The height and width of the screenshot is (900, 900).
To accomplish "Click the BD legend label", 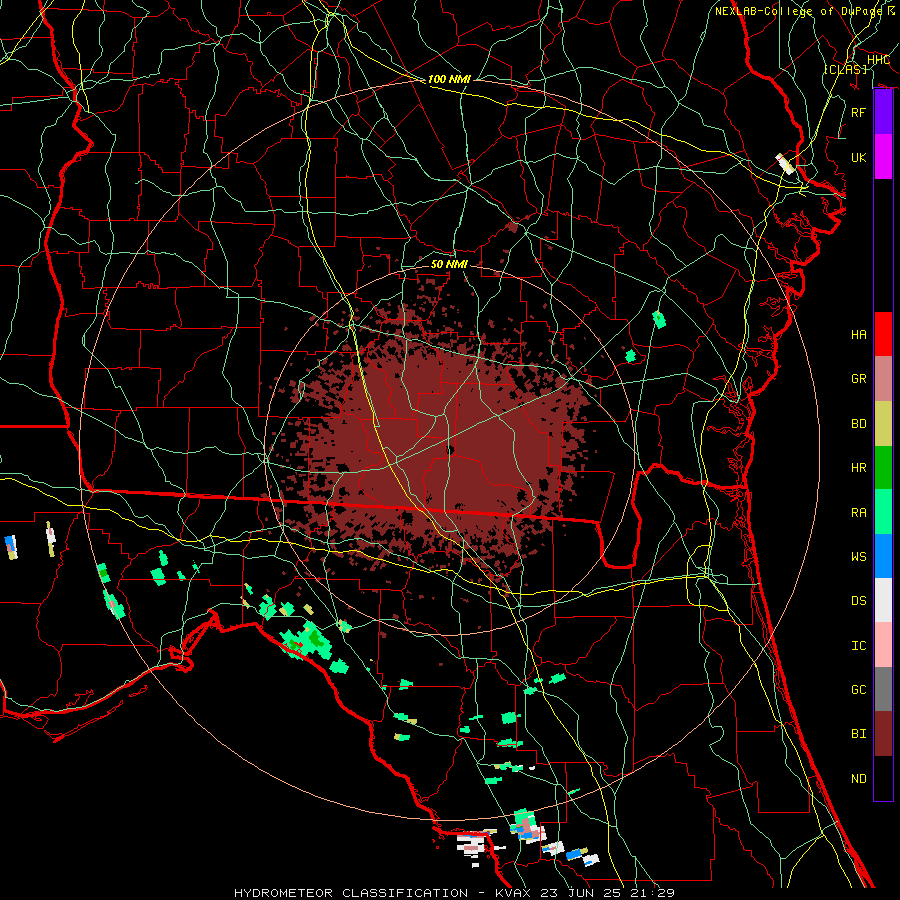I will (x=858, y=423).
